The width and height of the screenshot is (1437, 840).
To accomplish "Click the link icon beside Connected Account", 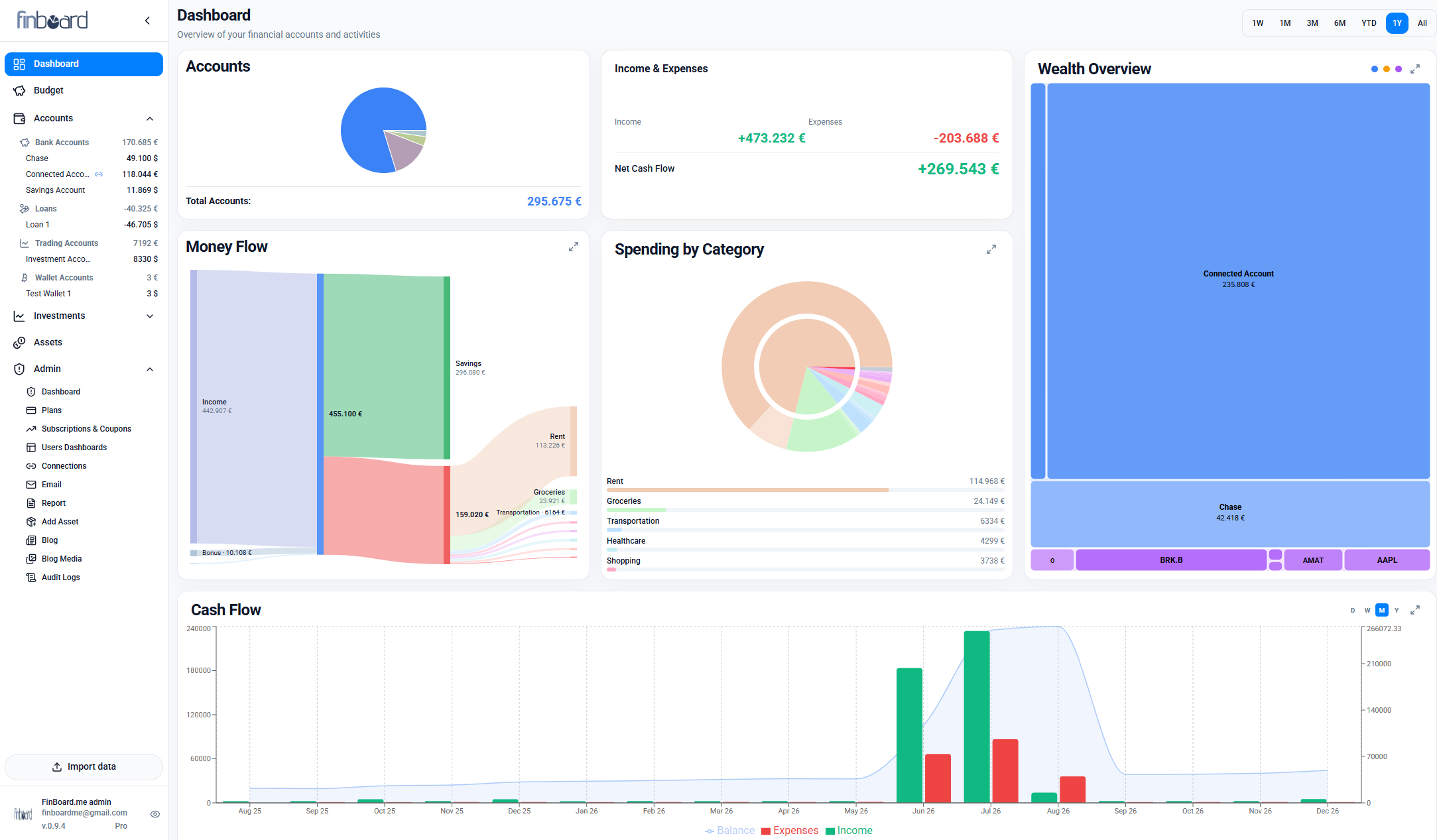I will coord(99,174).
